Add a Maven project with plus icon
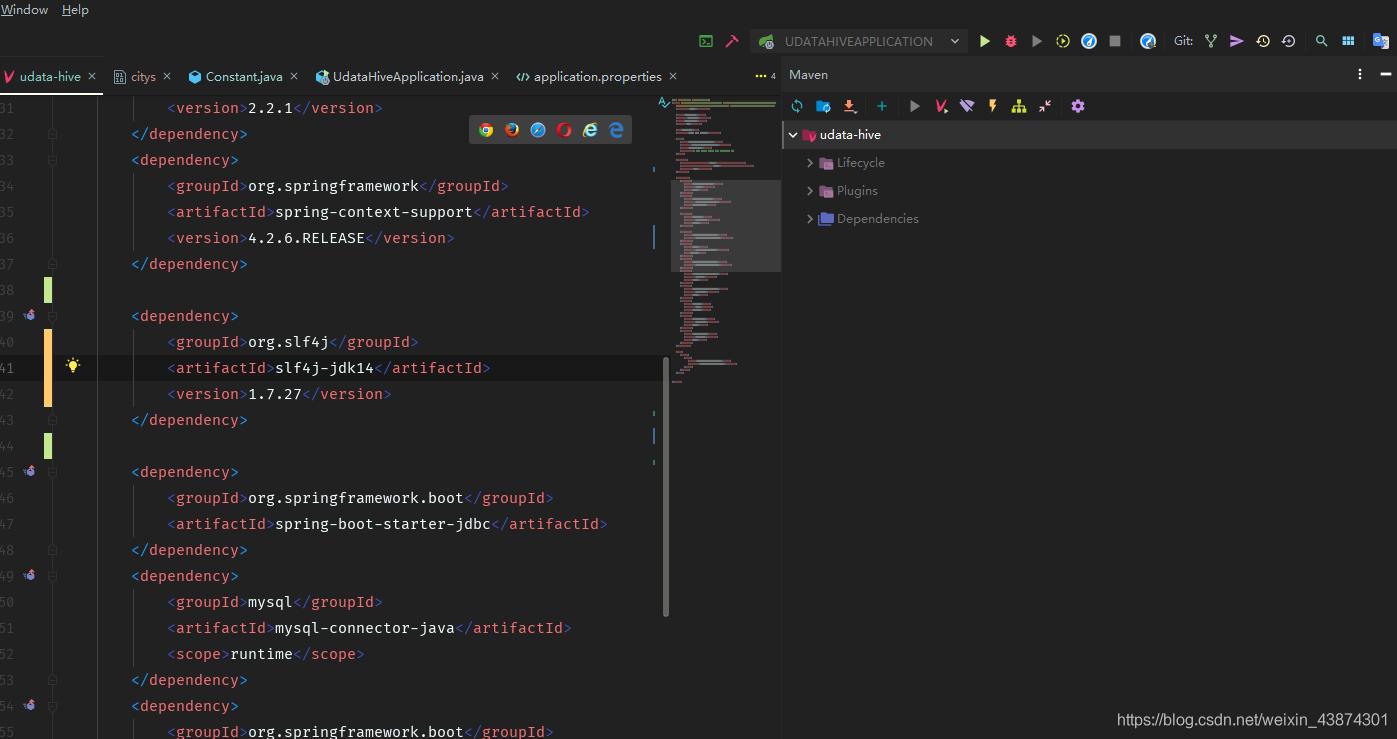Image resolution: width=1397 pixels, height=739 pixels. (x=882, y=106)
